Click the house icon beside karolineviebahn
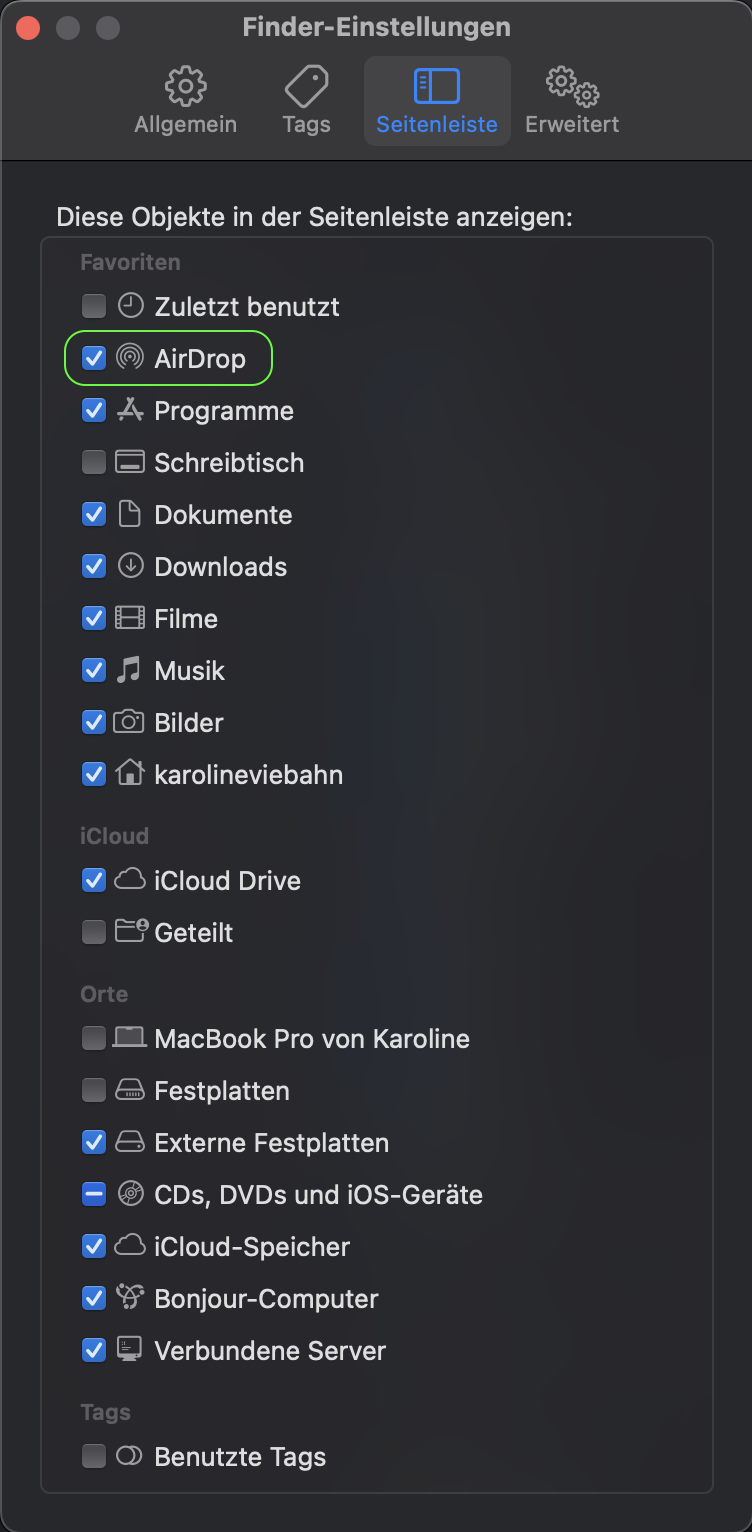The width and height of the screenshot is (752, 1532). tap(130, 774)
